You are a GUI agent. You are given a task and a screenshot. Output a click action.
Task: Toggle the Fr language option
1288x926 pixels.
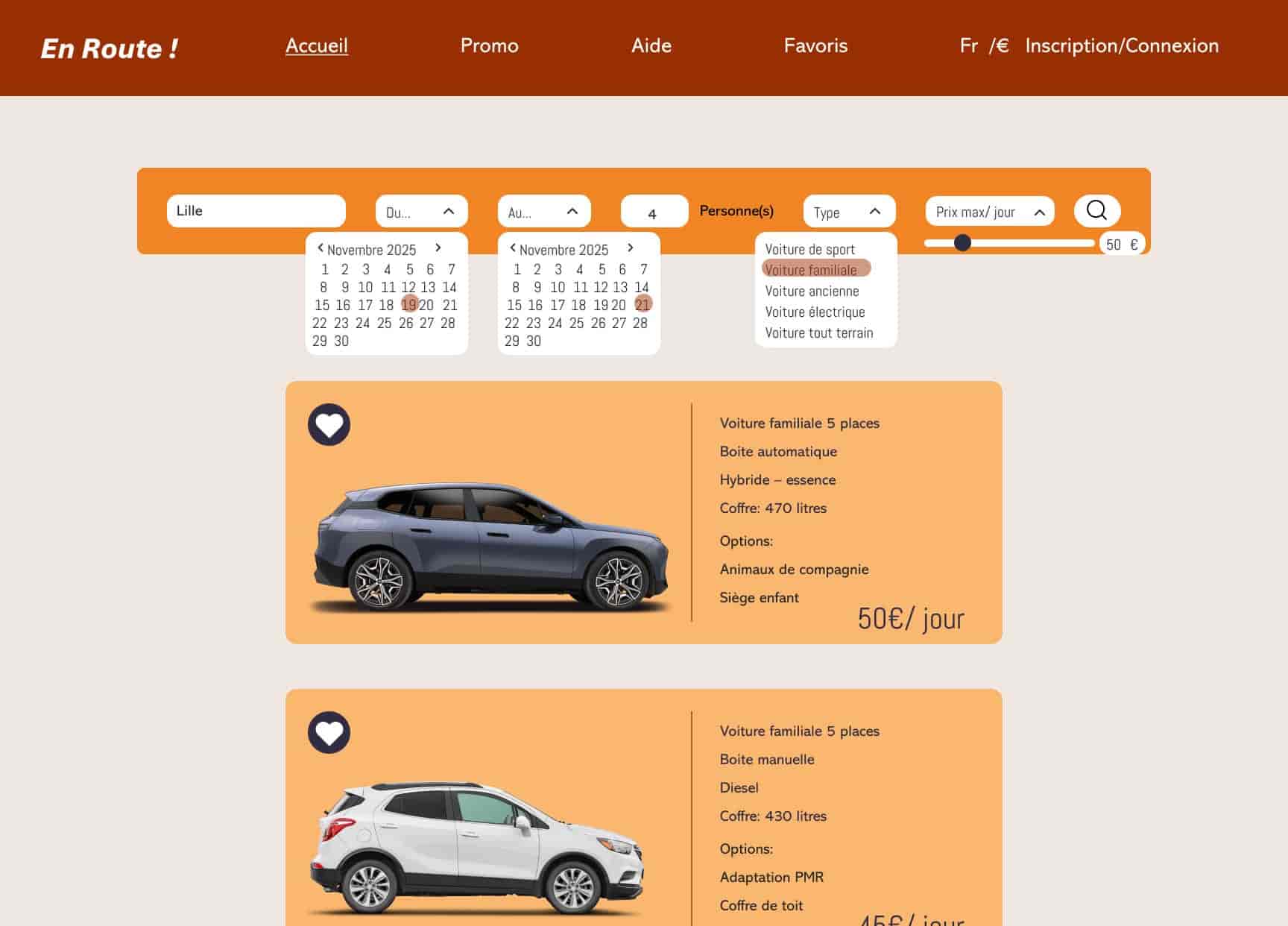tap(970, 45)
